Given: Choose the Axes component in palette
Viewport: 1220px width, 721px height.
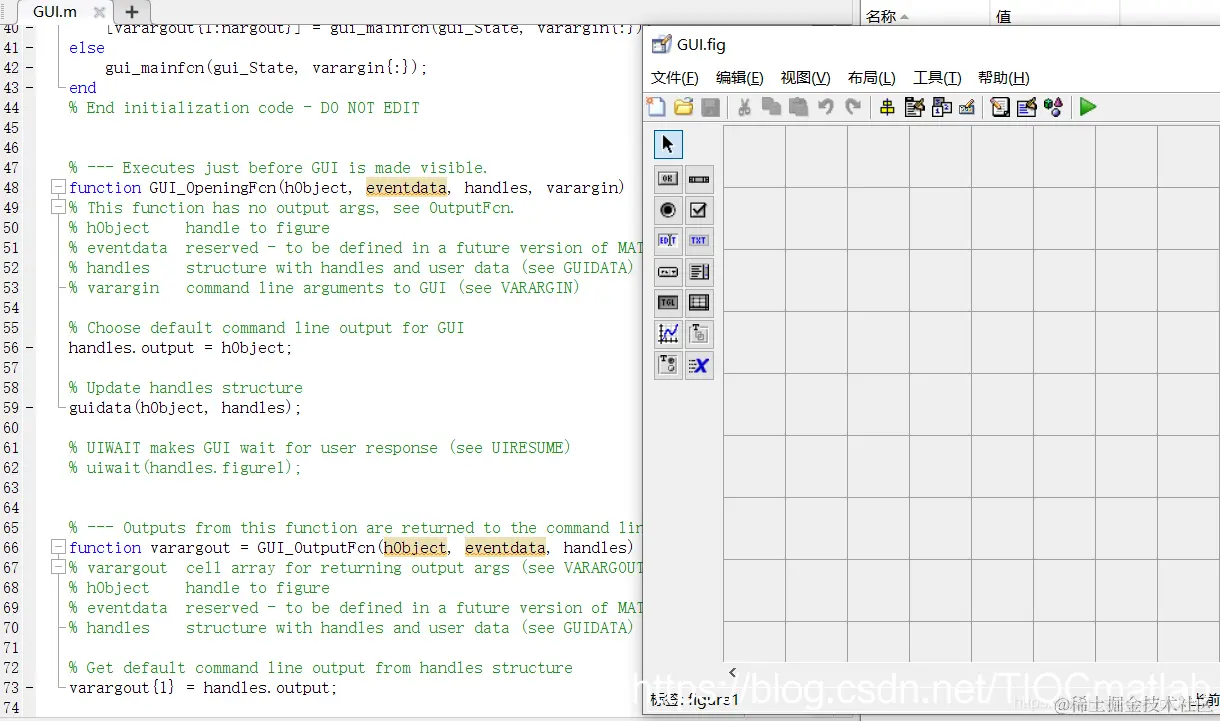Looking at the screenshot, I should pos(668,334).
